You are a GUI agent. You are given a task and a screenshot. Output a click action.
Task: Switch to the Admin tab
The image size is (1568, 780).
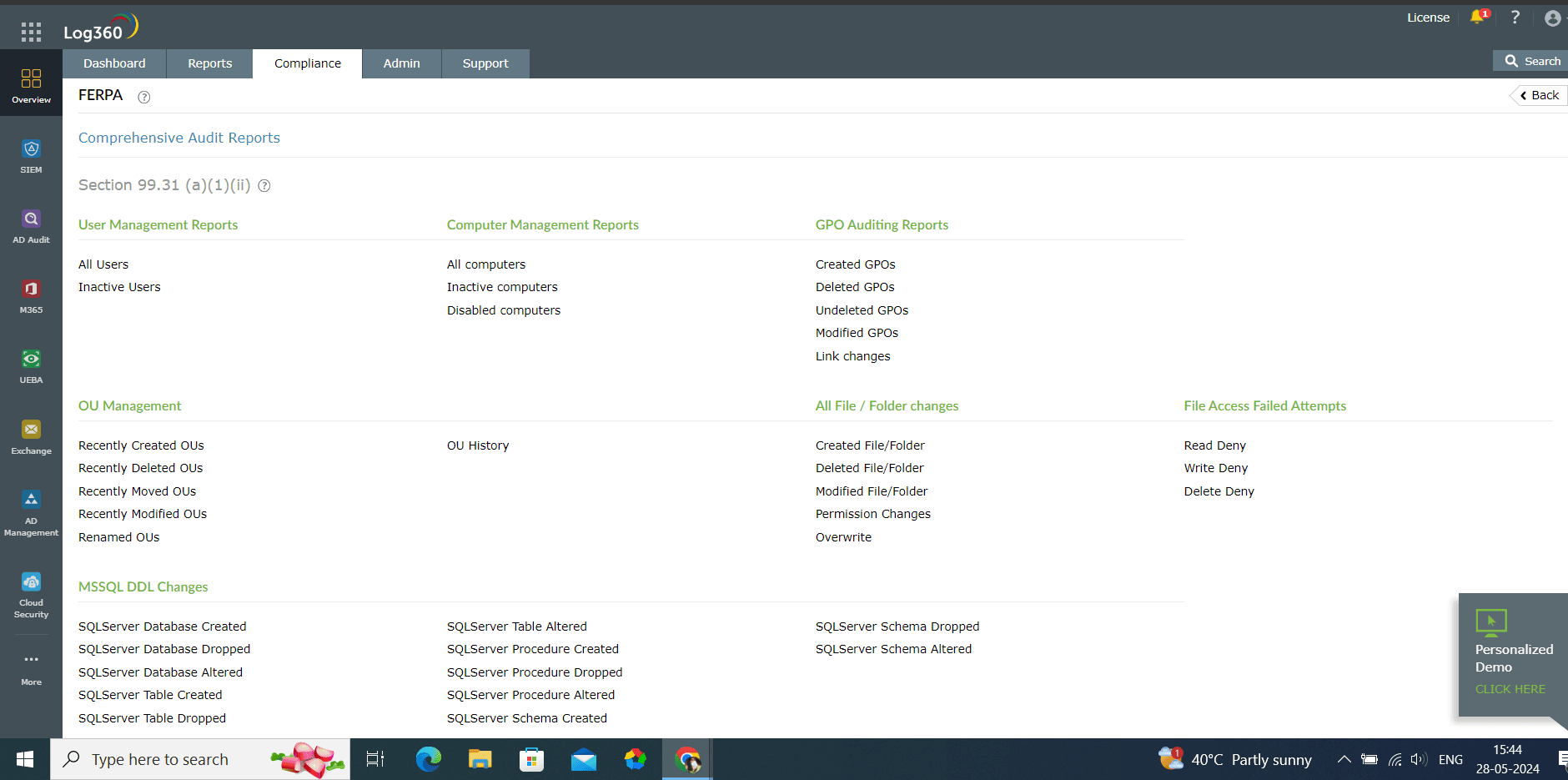click(x=401, y=63)
